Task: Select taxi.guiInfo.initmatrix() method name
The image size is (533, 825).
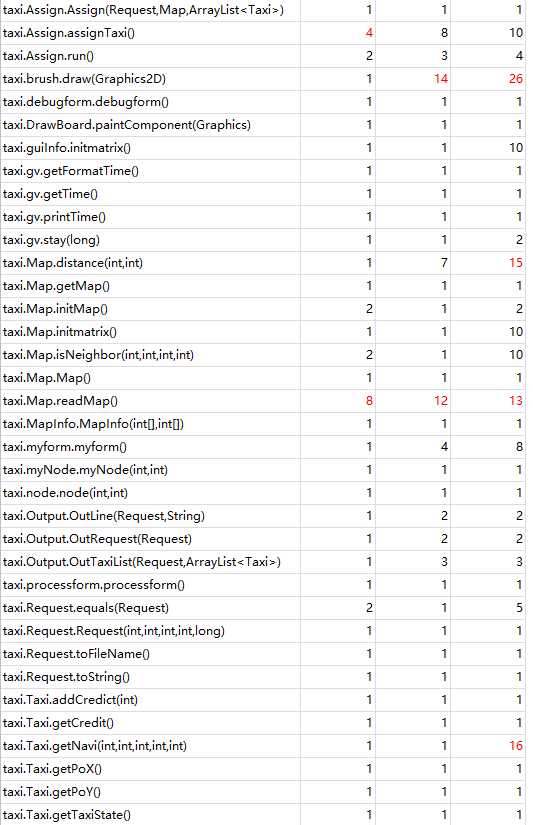Action: pyautogui.click(x=67, y=148)
